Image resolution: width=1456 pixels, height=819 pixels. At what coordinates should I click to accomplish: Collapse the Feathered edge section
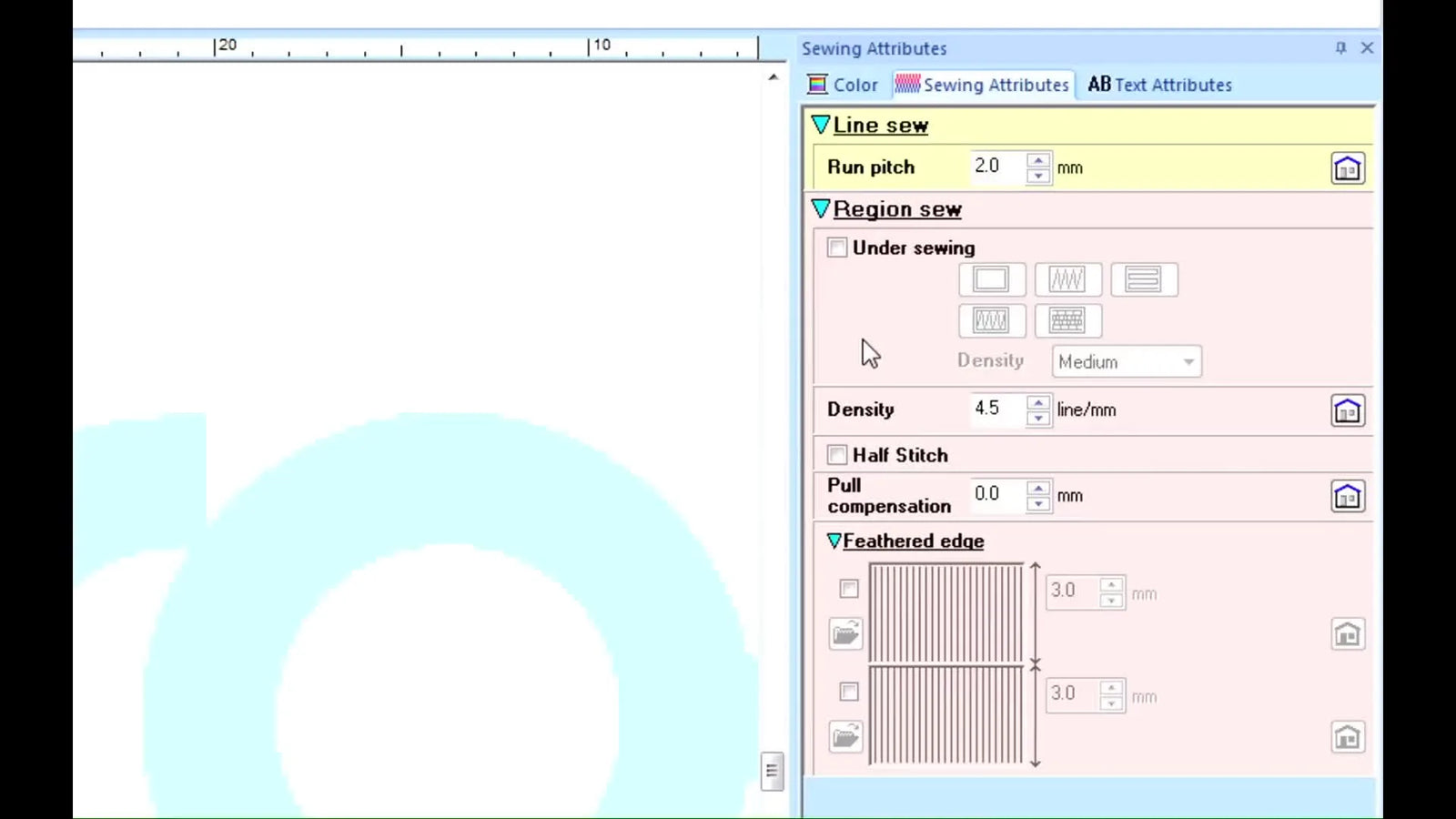[834, 541]
